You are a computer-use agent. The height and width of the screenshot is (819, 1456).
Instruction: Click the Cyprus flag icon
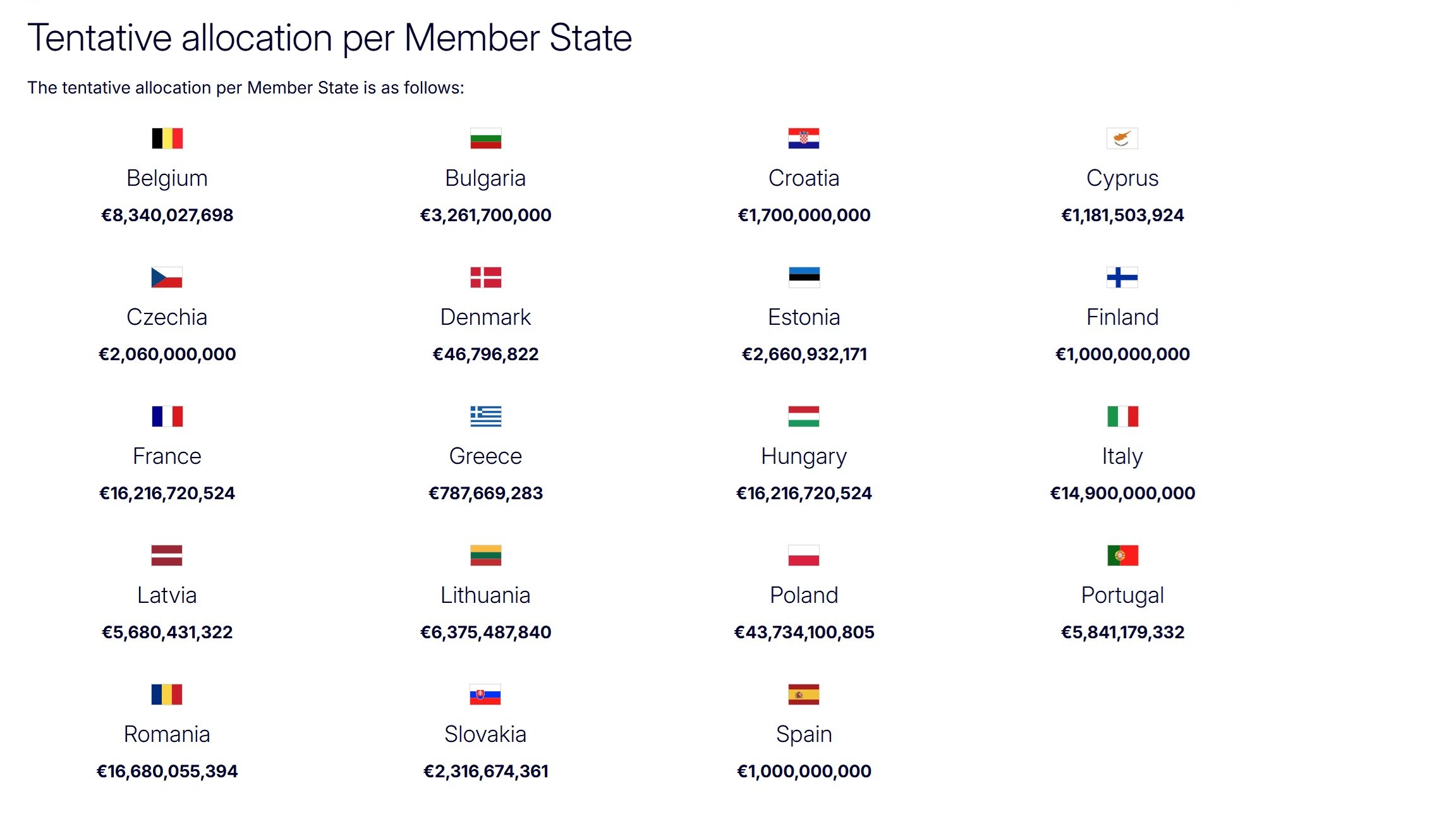point(1122,138)
